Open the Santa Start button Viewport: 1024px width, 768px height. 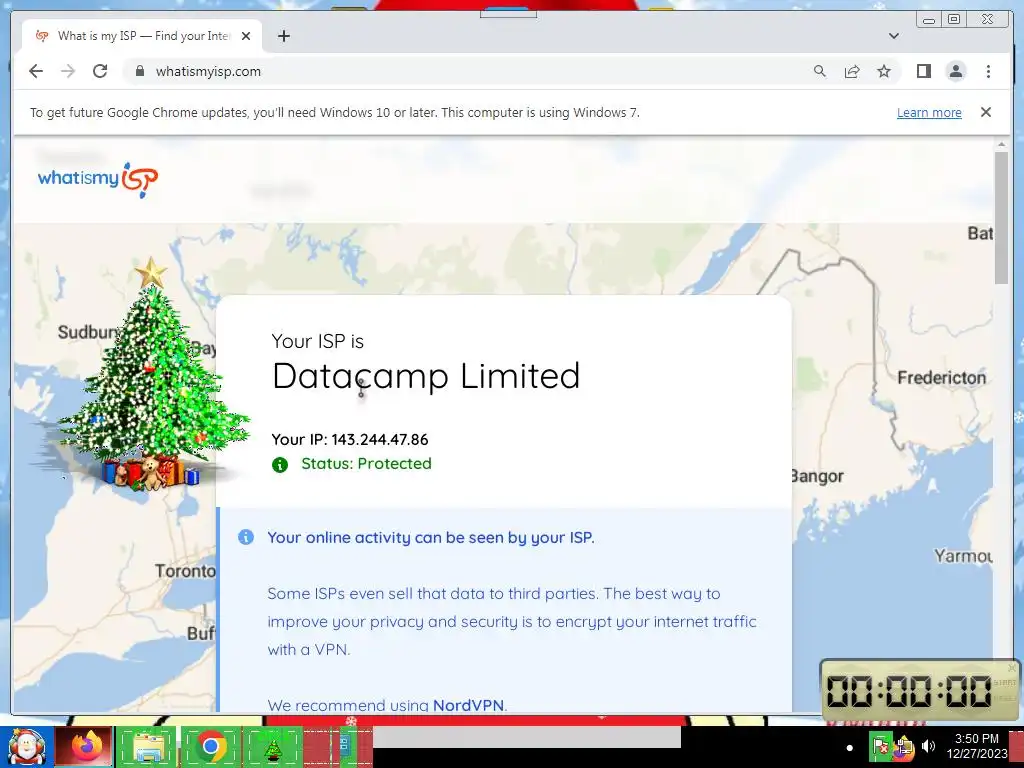click(x=26, y=746)
